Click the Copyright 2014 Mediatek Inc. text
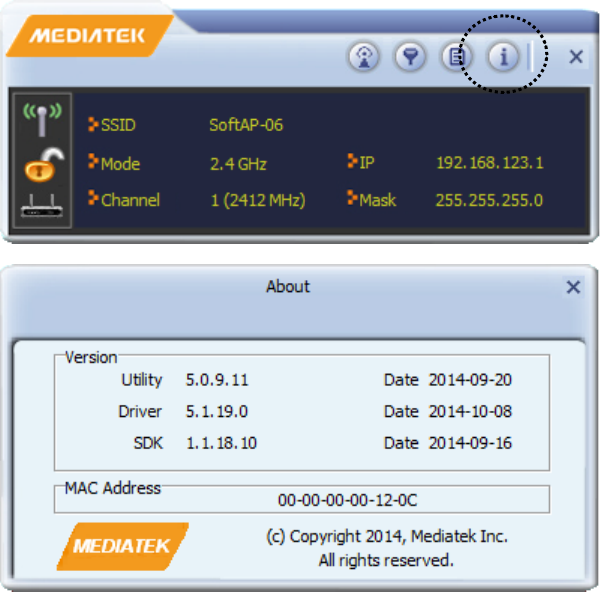This screenshot has height=592, width=601. tap(387, 536)
